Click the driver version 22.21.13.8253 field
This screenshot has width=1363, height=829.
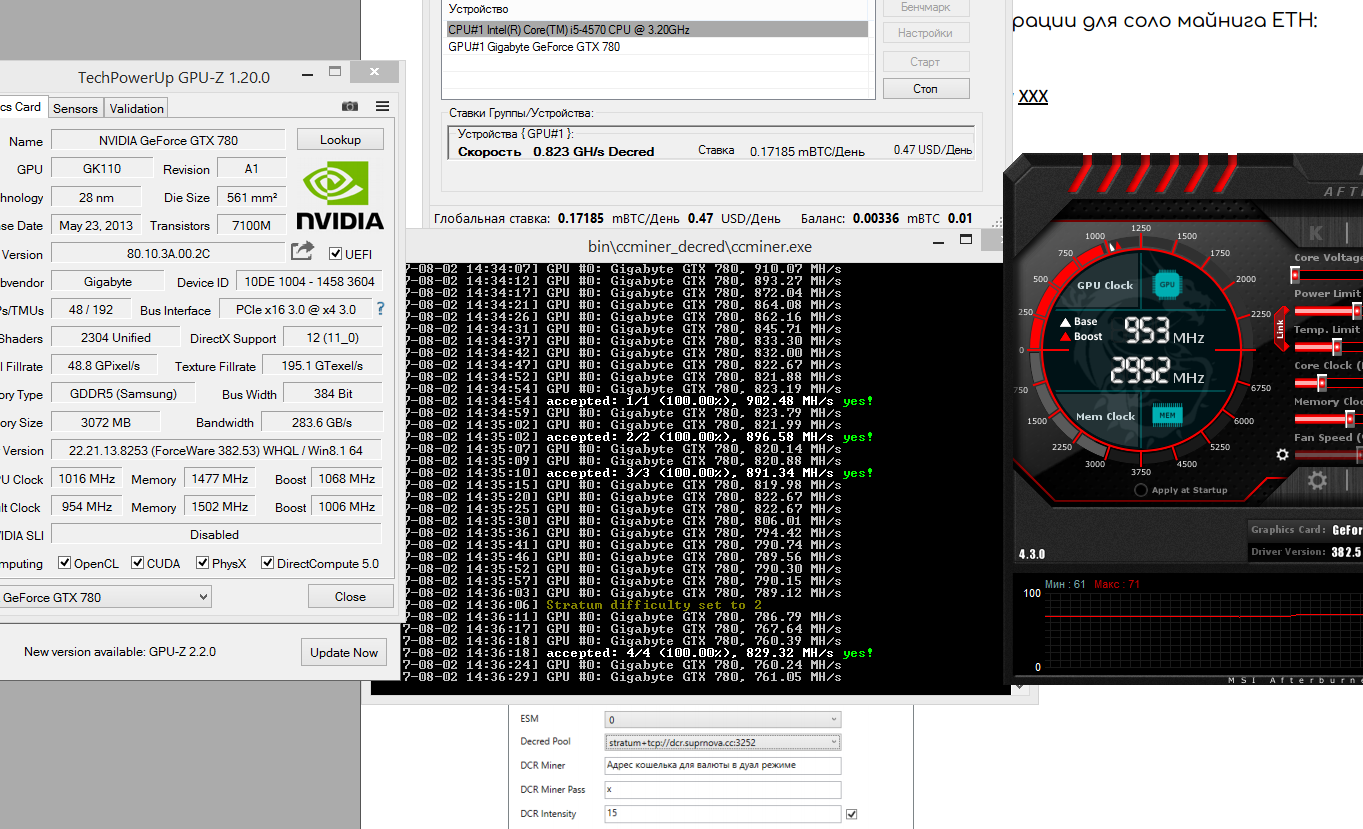click(x=216, y=450)
